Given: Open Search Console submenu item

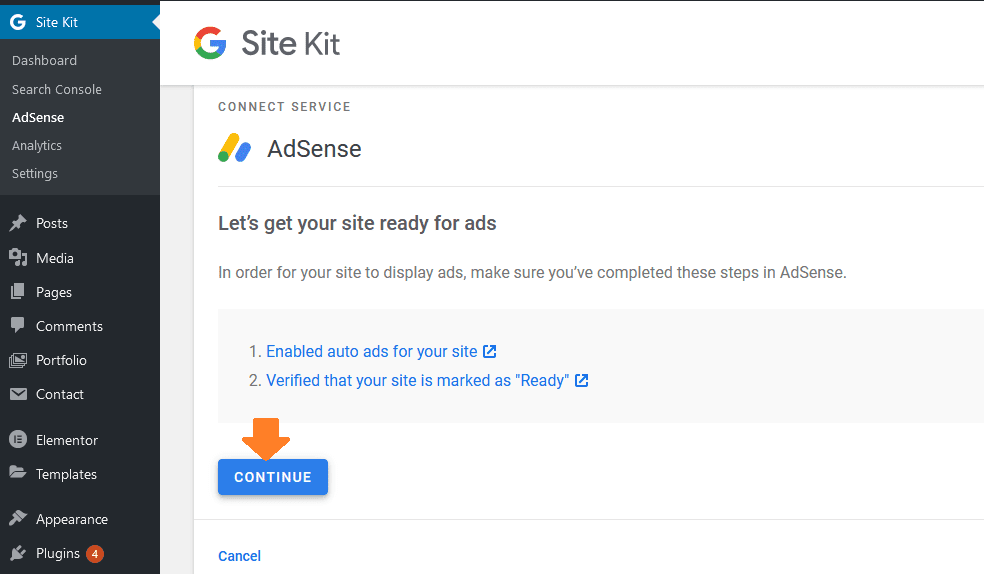Looking at the screenshot, I should tap(56, 89).
